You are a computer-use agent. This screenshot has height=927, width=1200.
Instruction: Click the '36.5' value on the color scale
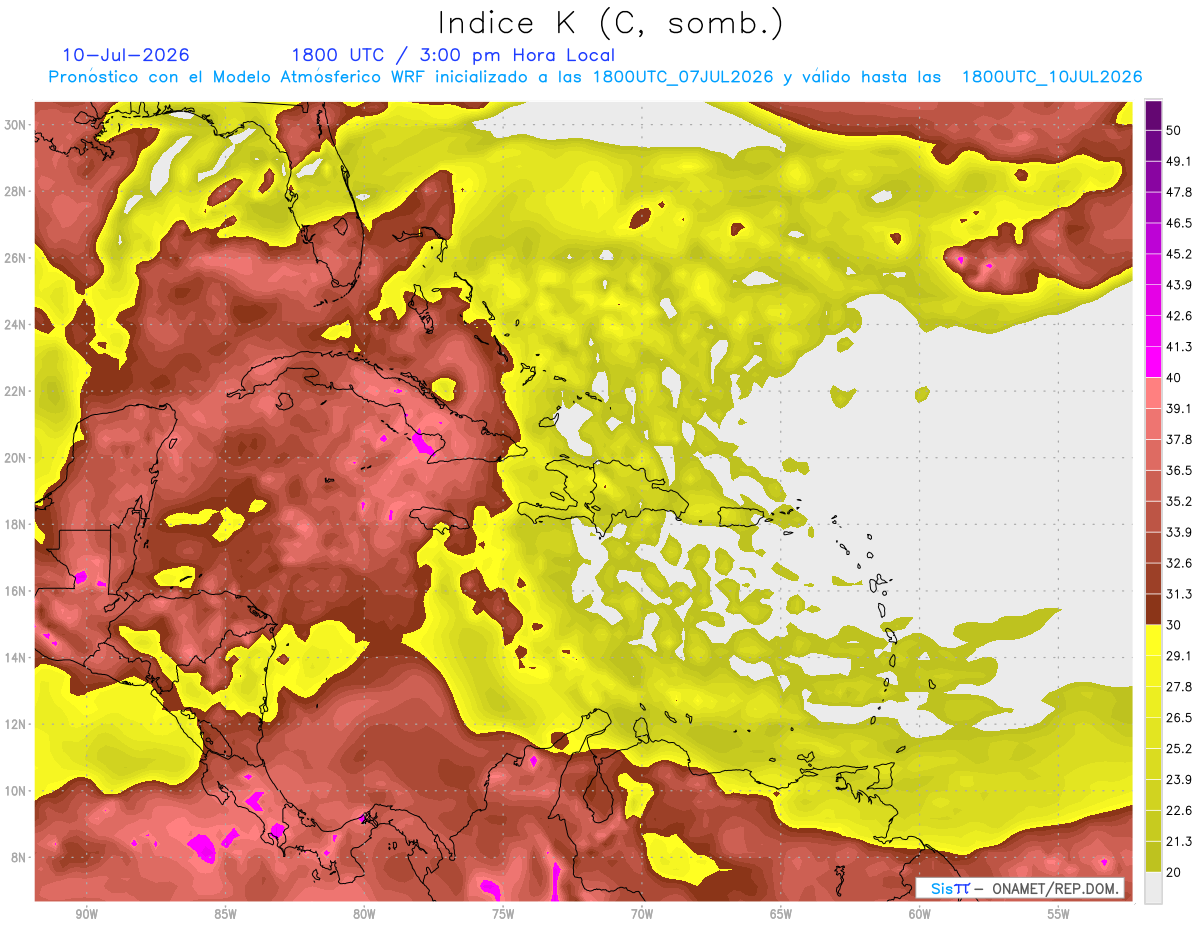[x=1179, y=470]
